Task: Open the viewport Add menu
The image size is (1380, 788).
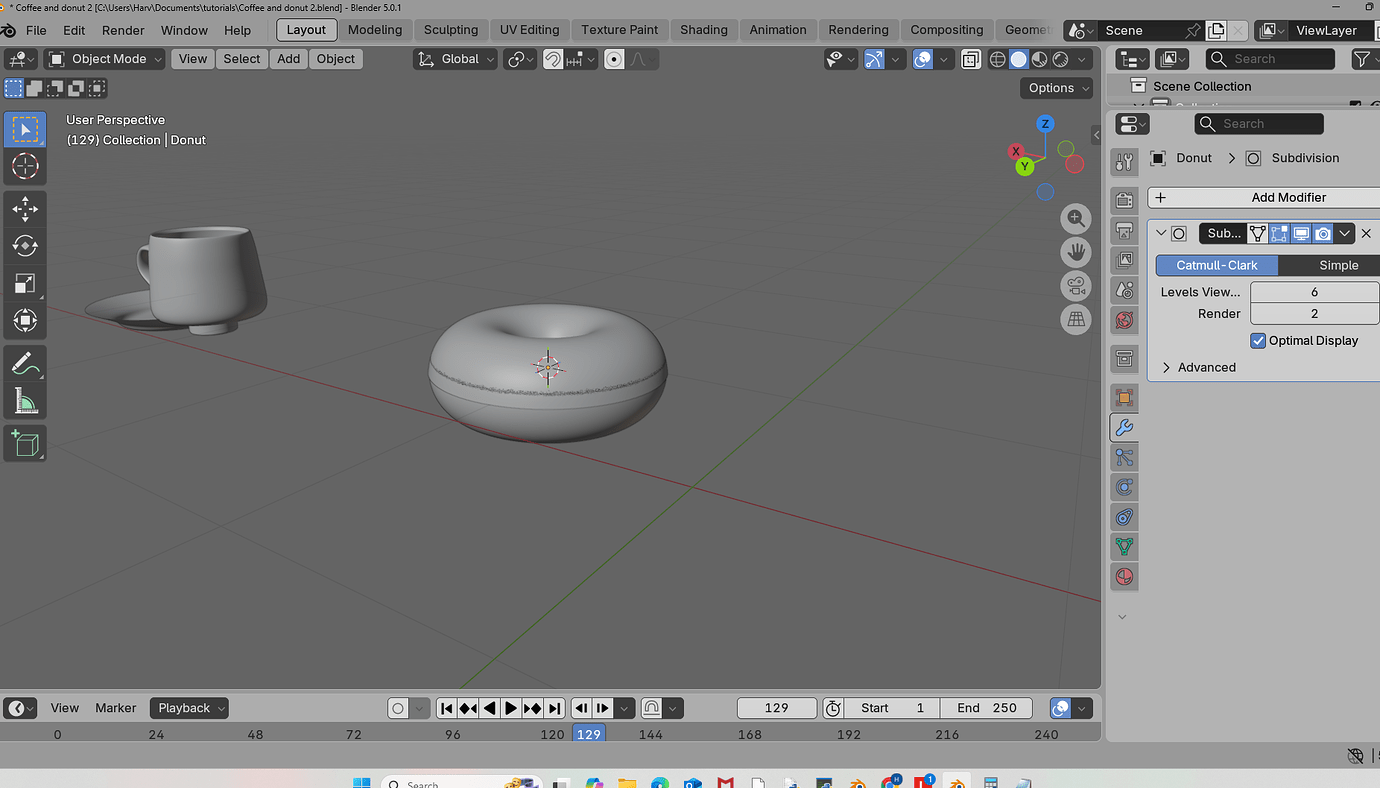Action: pyautogui.click(x=289, y=59)
